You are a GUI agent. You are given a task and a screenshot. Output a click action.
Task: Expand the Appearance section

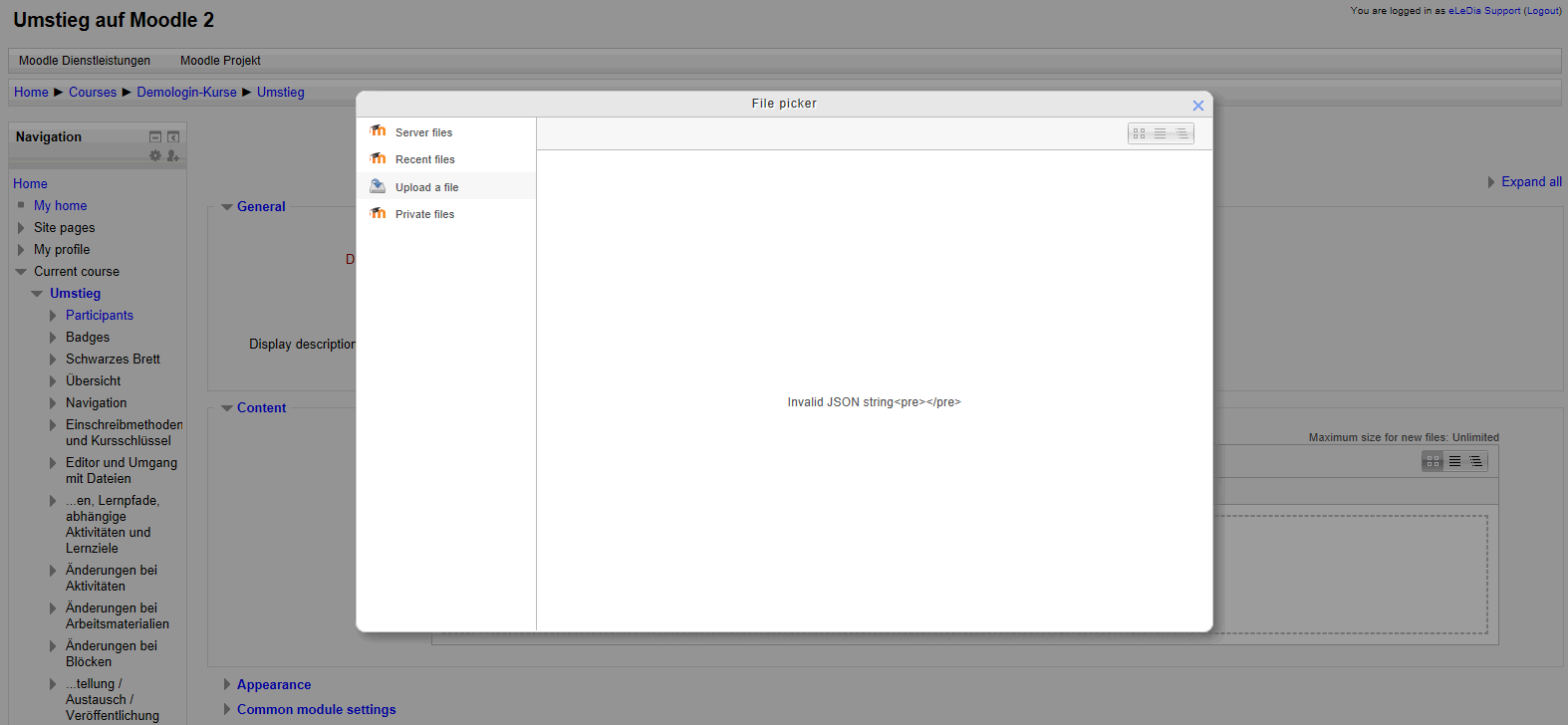pos(274,684)
